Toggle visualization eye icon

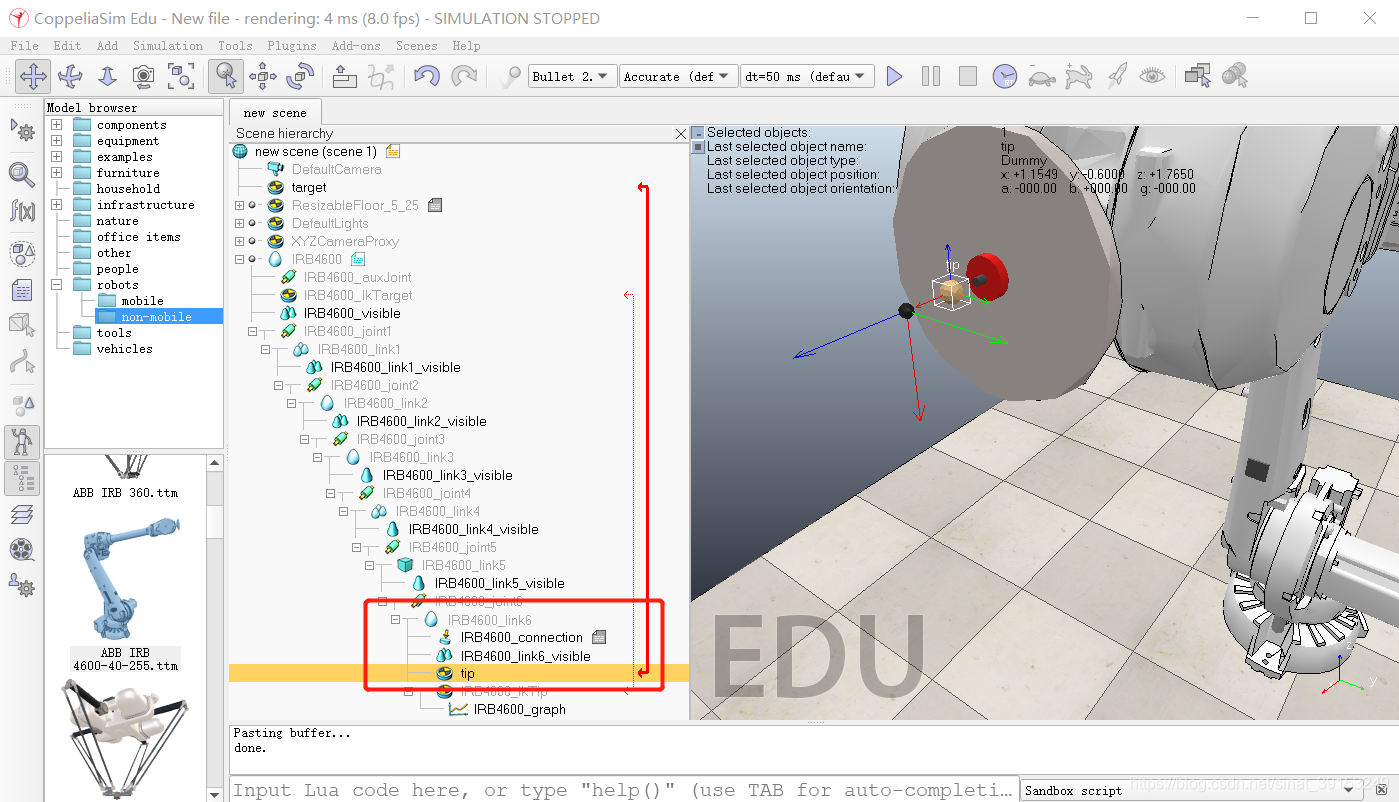(x=1152, y=76)
